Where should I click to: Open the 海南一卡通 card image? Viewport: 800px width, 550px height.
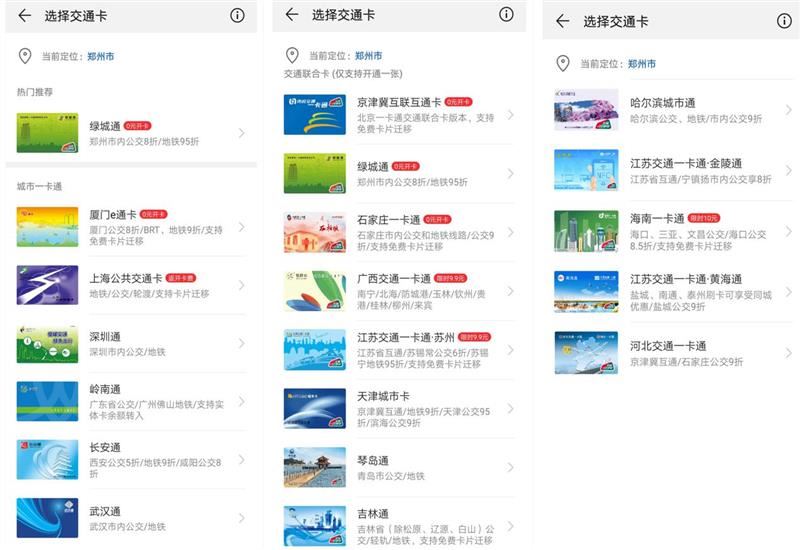pos(586,231)
